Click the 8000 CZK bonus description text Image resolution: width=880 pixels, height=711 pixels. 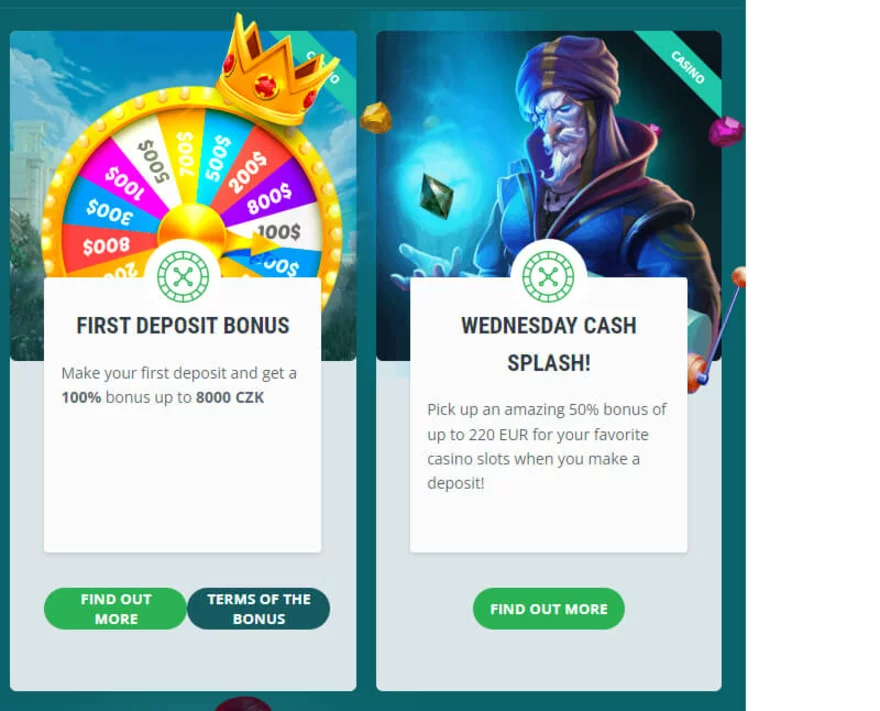[x=179, y=385]
